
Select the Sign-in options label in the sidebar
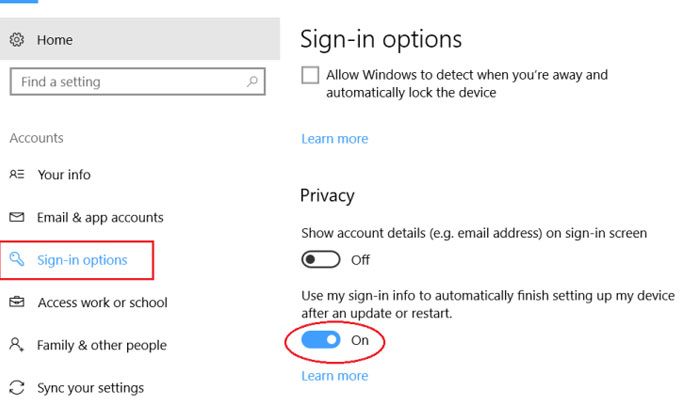[x=82, y=260]
